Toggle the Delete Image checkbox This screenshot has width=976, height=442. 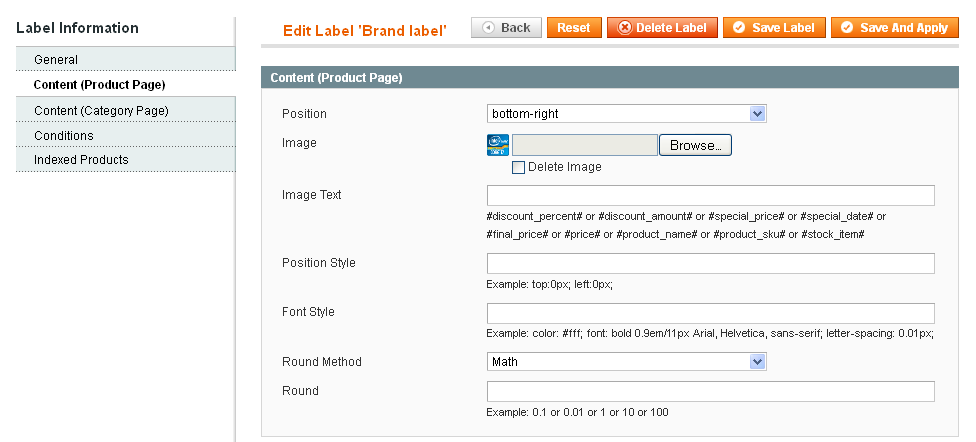518,168
